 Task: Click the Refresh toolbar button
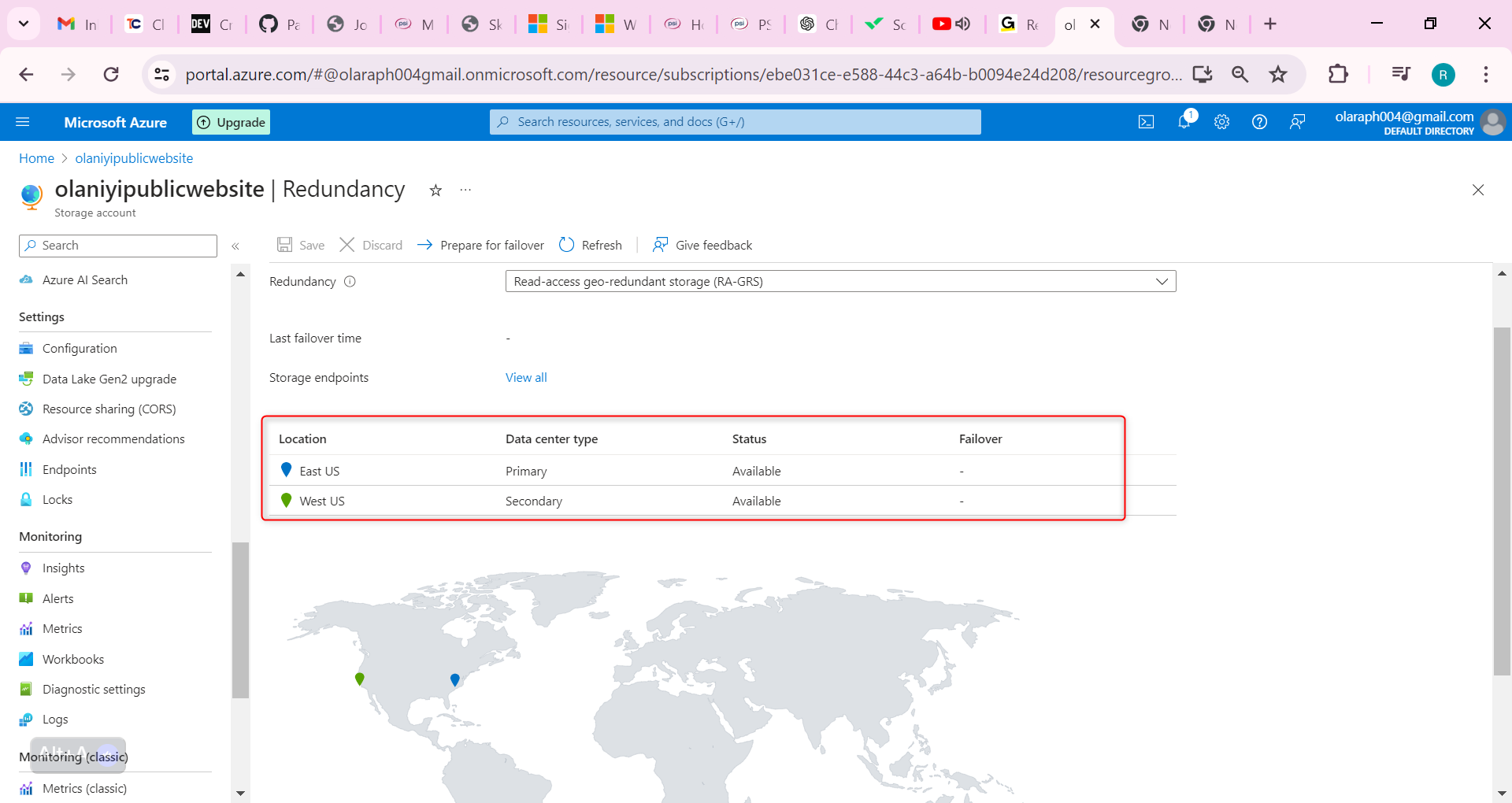(591, 245)
